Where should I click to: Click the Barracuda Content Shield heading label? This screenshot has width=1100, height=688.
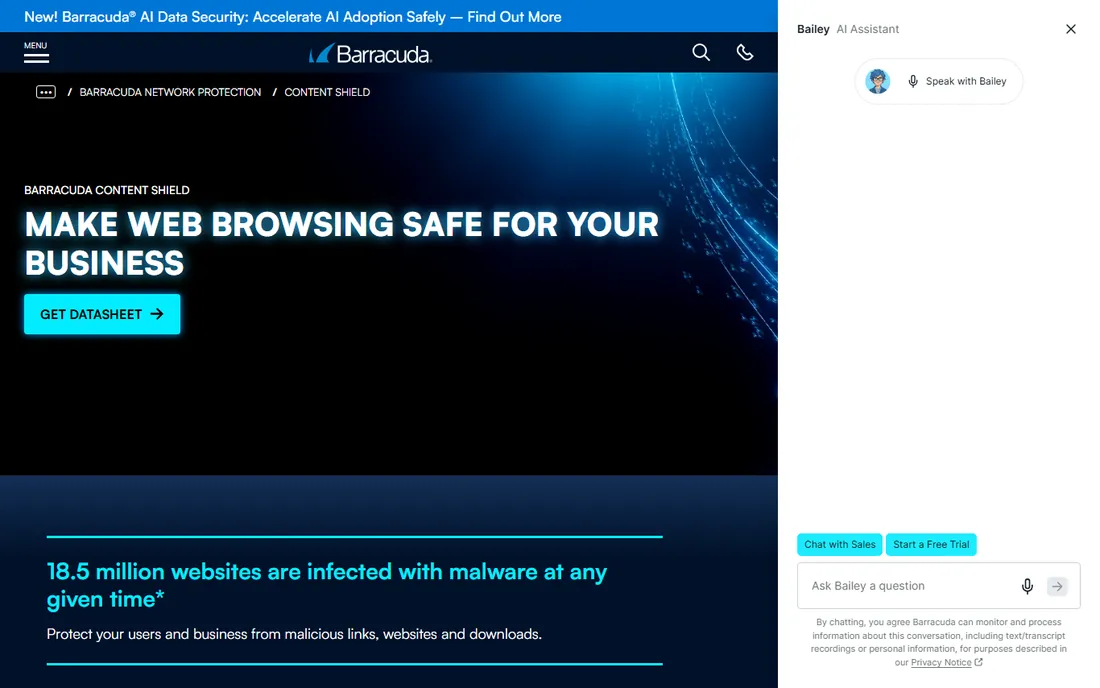point(107,190)
